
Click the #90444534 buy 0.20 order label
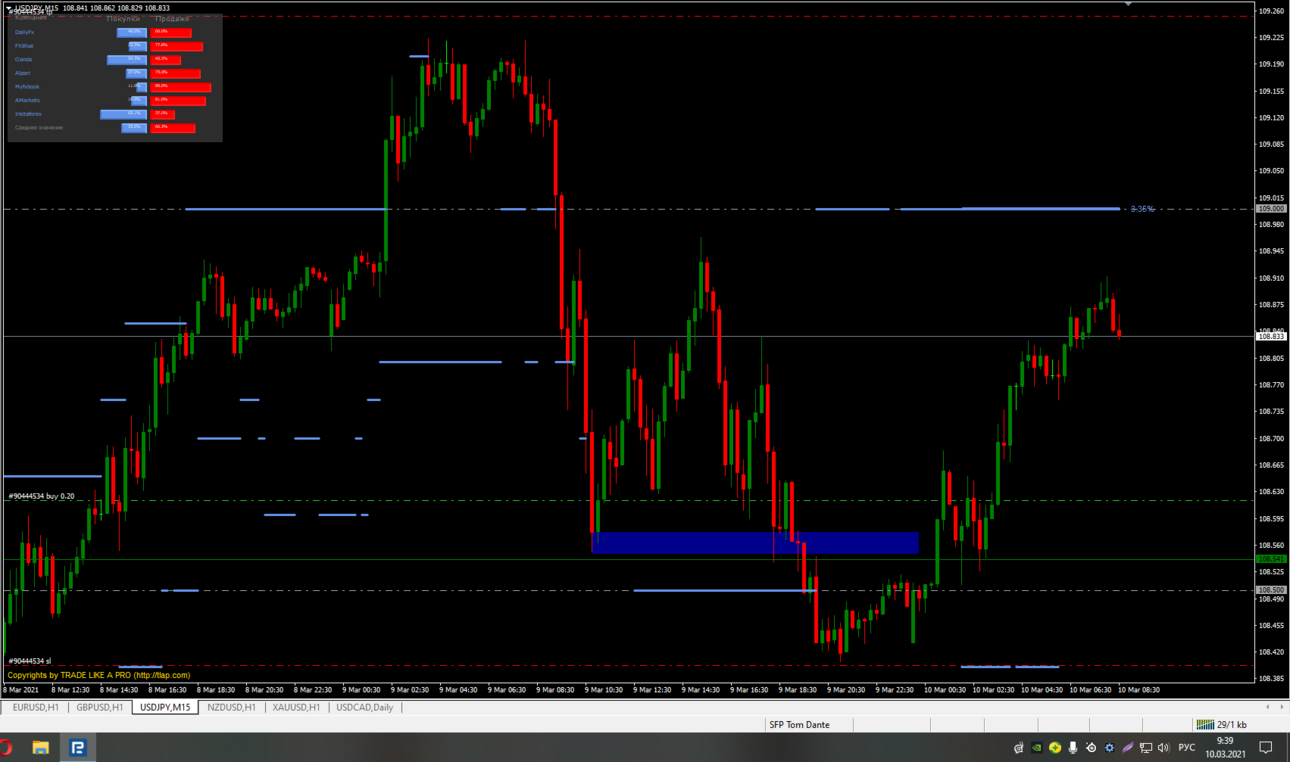coord(41,496)
